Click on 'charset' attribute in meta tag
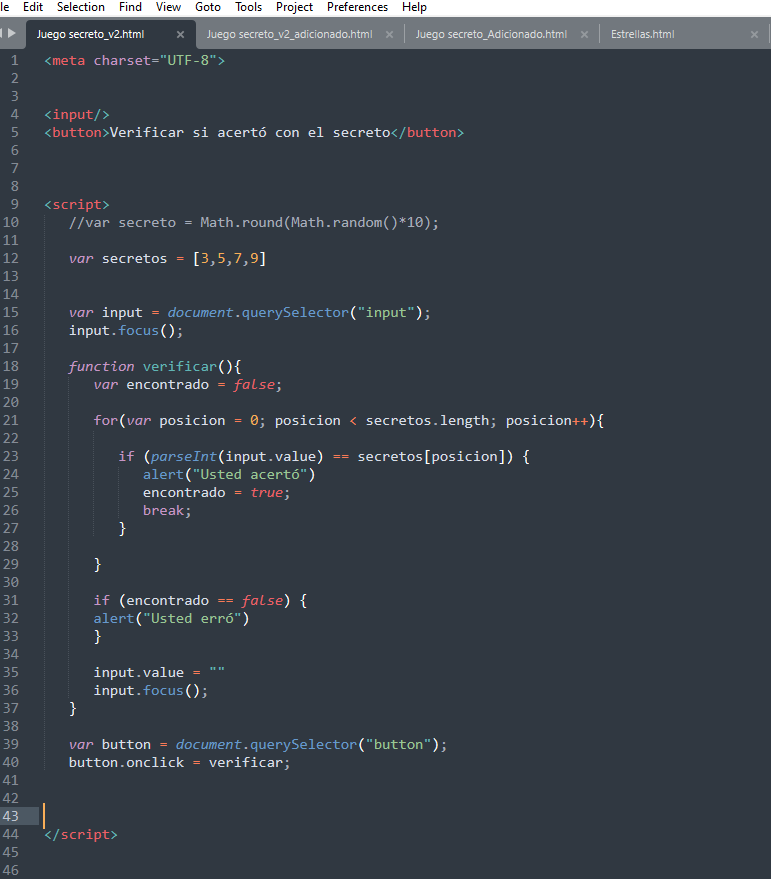The width and height of the screenshot is (771, 879). (122, 61)
